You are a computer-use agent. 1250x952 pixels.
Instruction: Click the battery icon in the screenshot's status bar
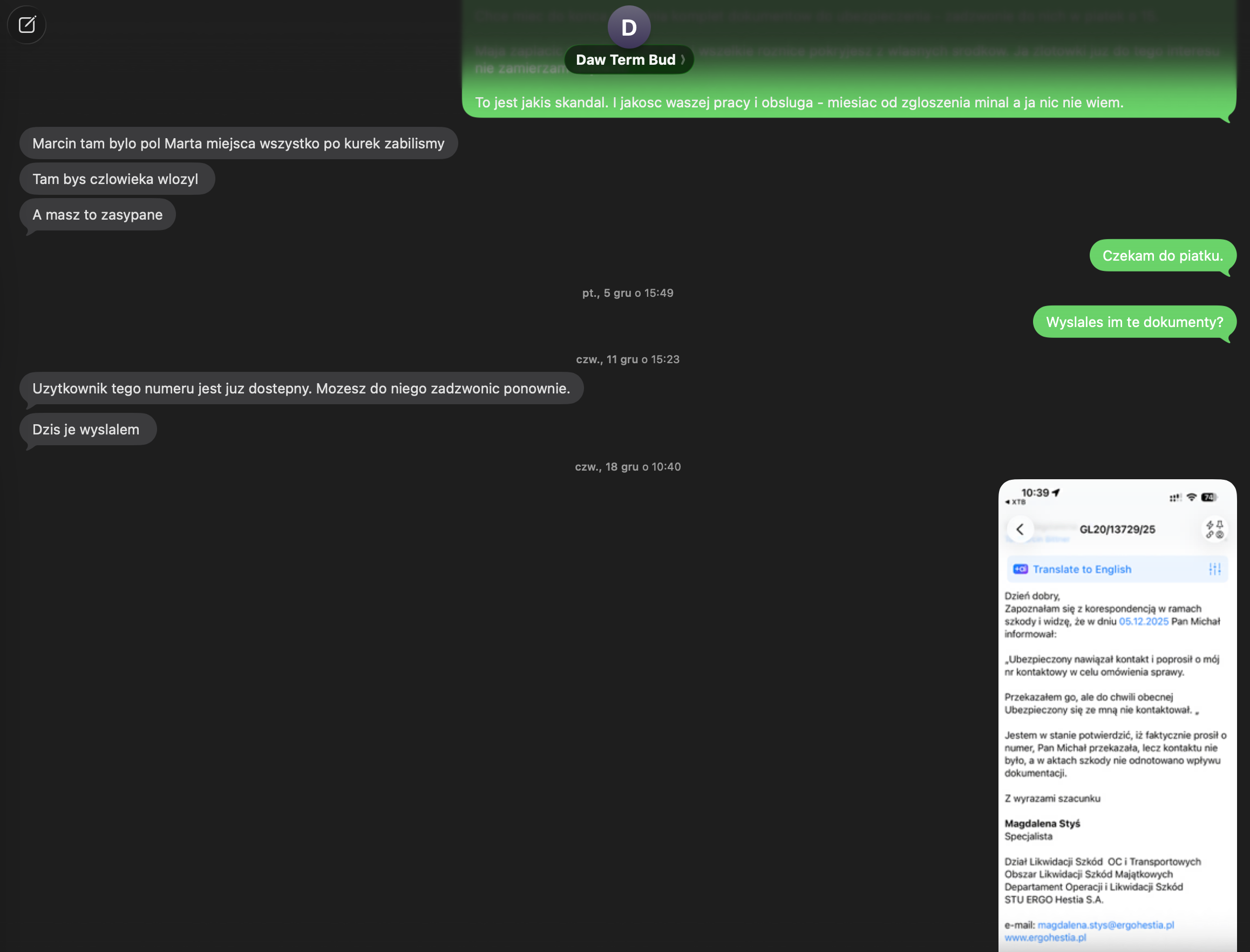(1208, 498)
